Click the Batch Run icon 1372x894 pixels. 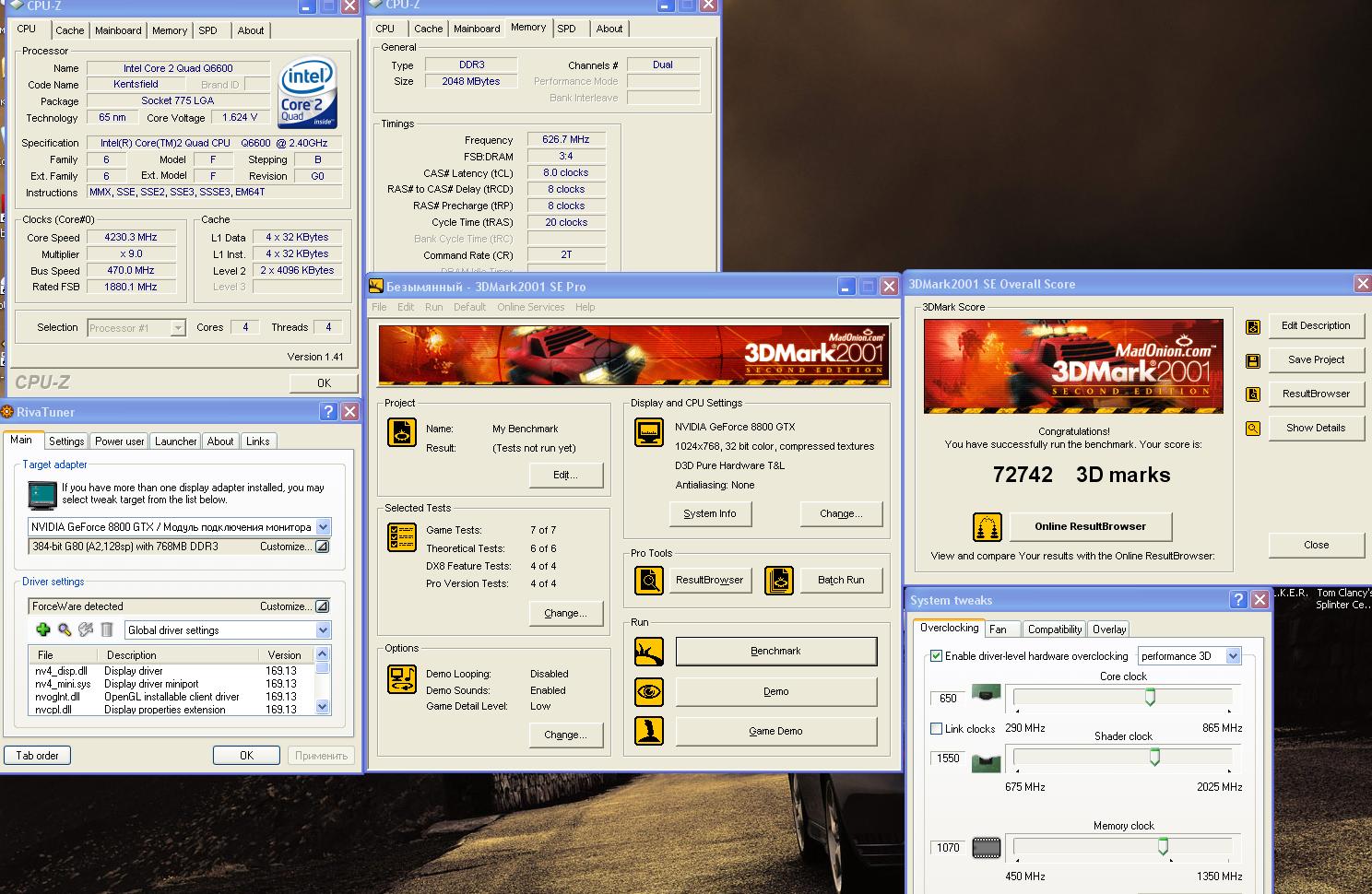click(779, 580)
